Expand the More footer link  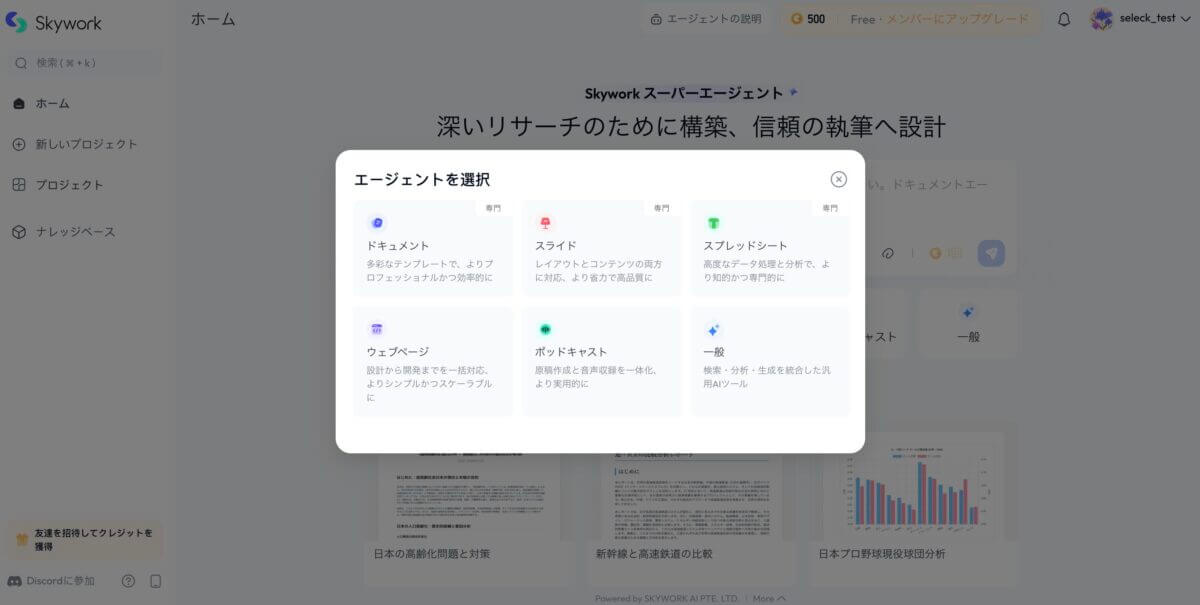click(768, 598)
